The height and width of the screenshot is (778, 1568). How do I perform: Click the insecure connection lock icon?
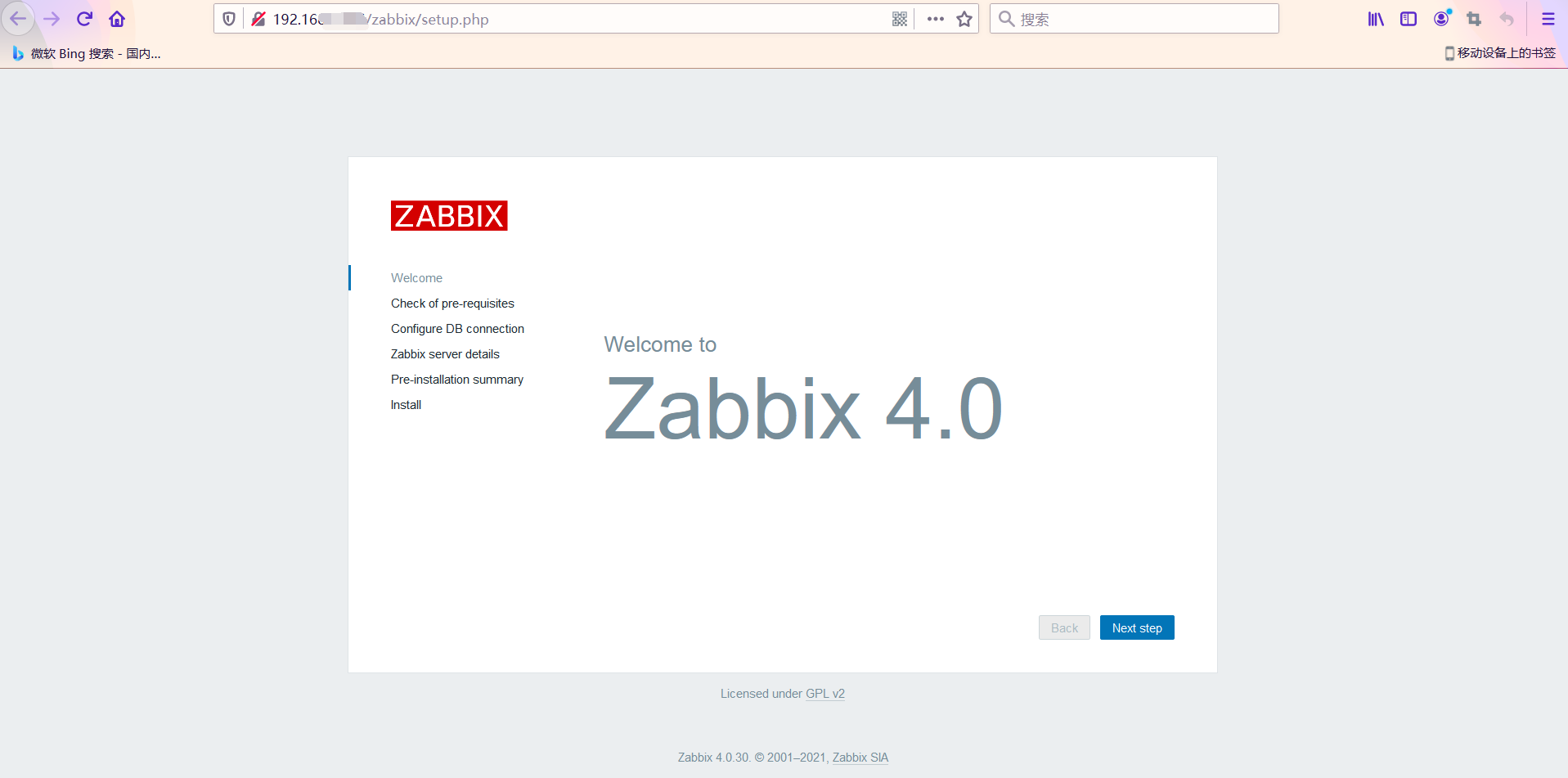258,19
